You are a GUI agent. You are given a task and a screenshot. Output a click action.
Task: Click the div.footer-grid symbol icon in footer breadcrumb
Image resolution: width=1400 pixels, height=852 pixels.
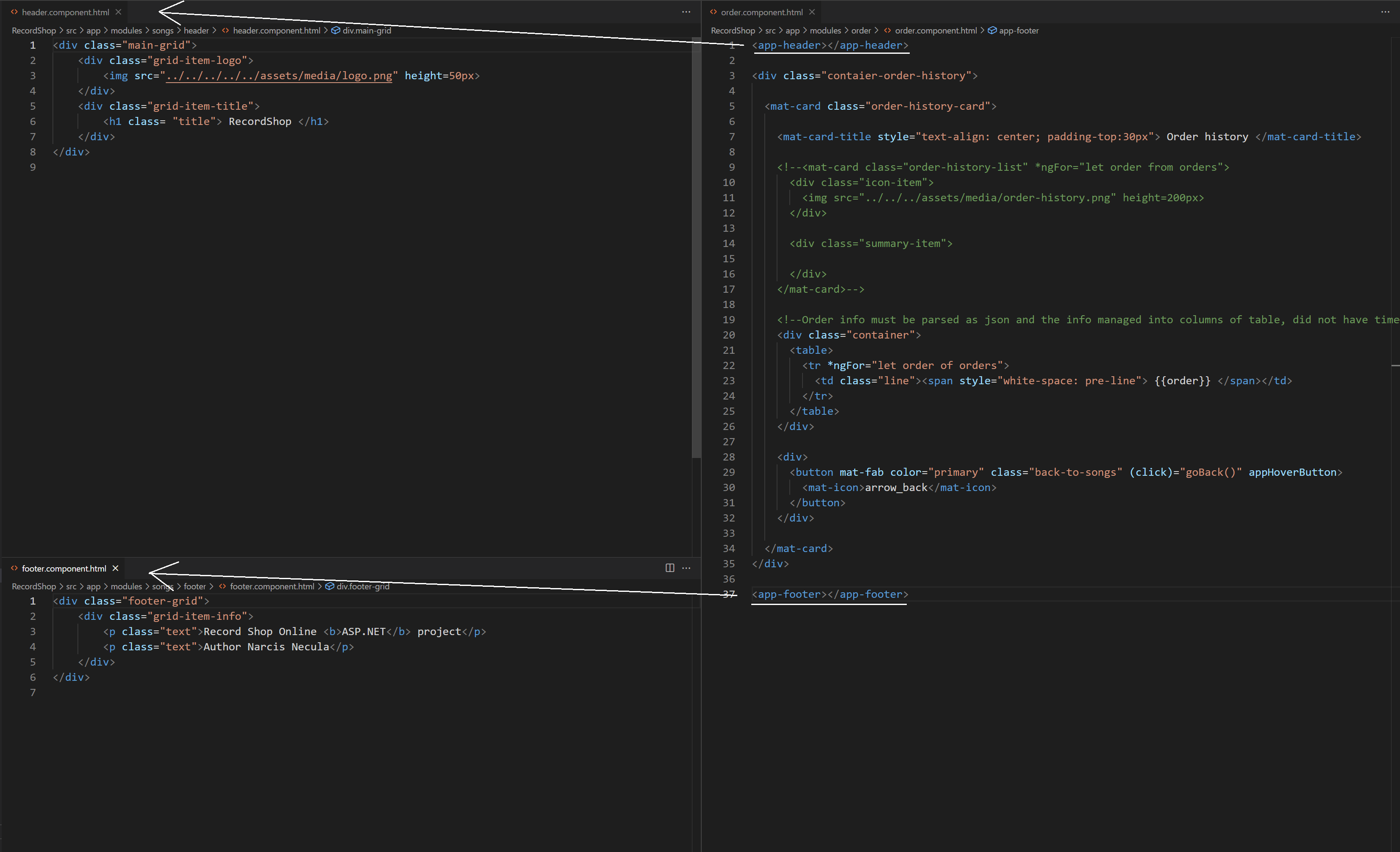coord(330,586)
